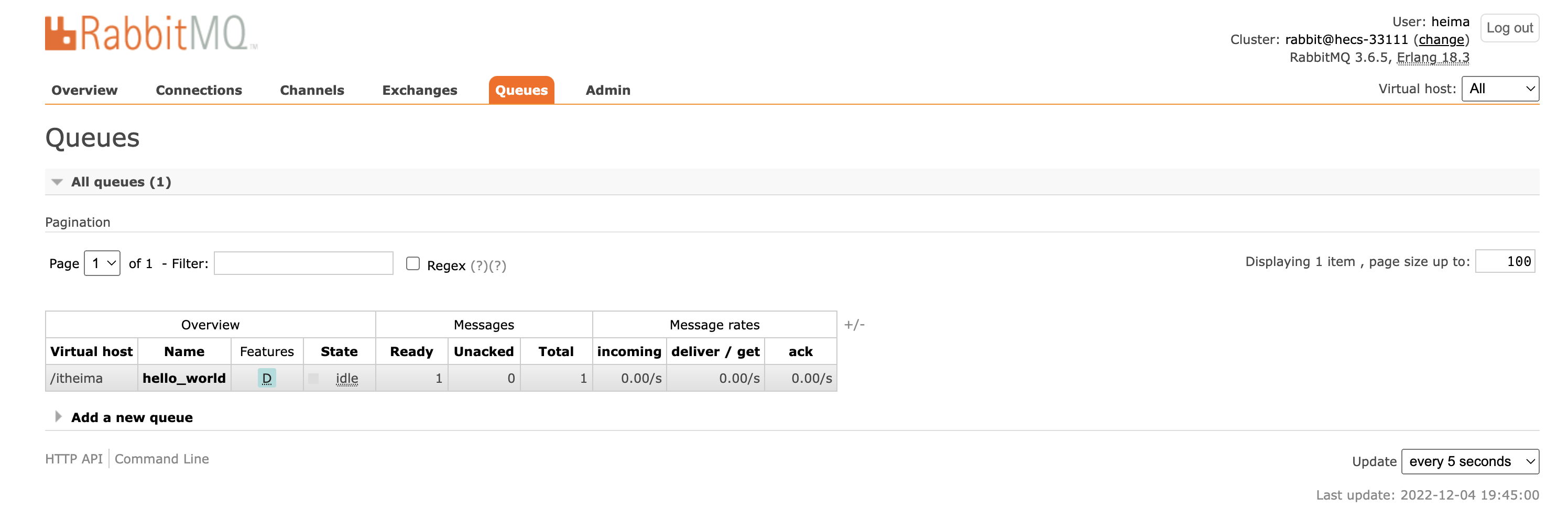Click the +/- column toggle
Image resolution: width=1568 pixels, height=509 pixels.
(x=854, y=325)
